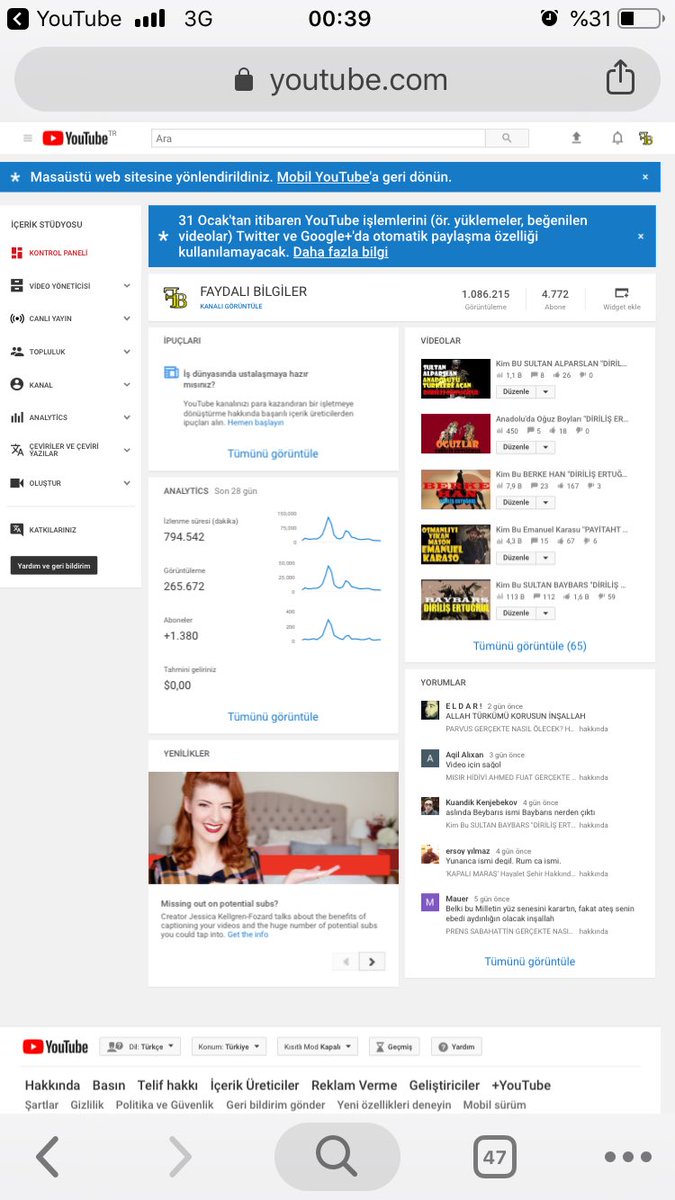Open SULTAN ALPARSLAN video thumbnail
Viewport: 675px width, 1200px height.
click(x=455, y=378)
